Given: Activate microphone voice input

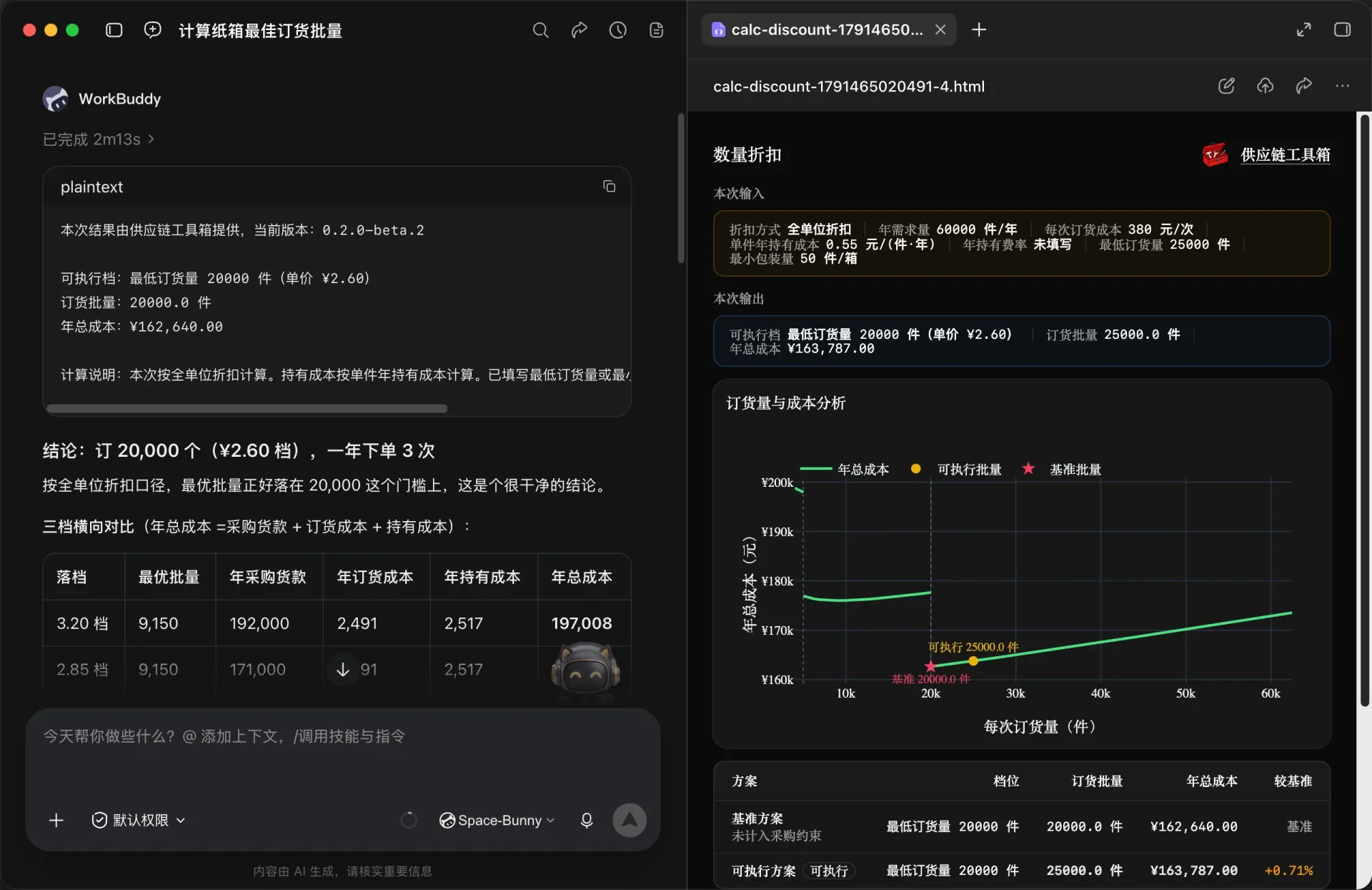Looking at the screenshot, I should coord(587,821).
